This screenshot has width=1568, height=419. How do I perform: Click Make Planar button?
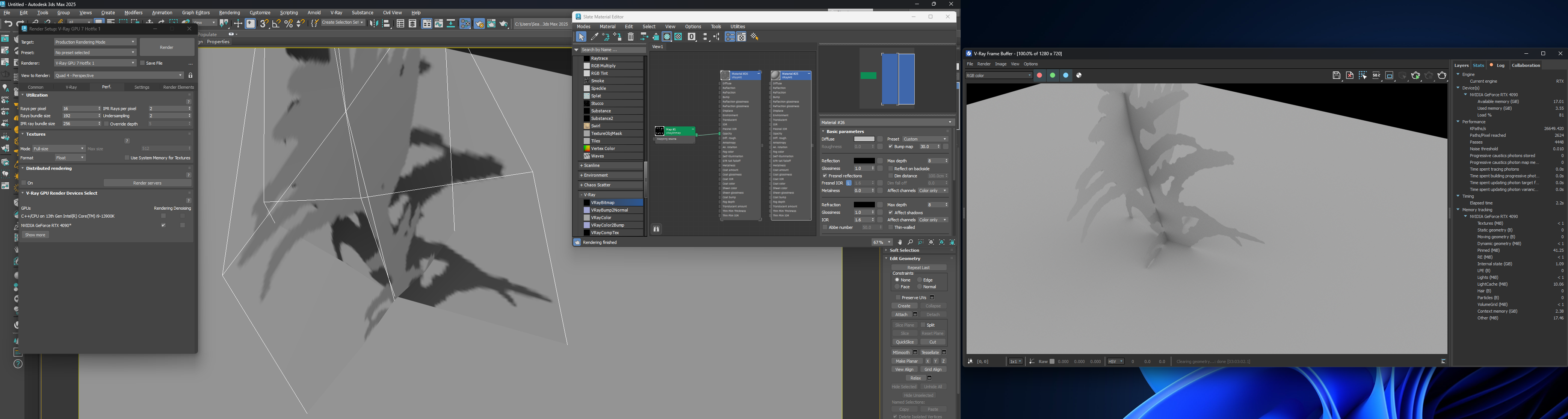pos(907,361)
